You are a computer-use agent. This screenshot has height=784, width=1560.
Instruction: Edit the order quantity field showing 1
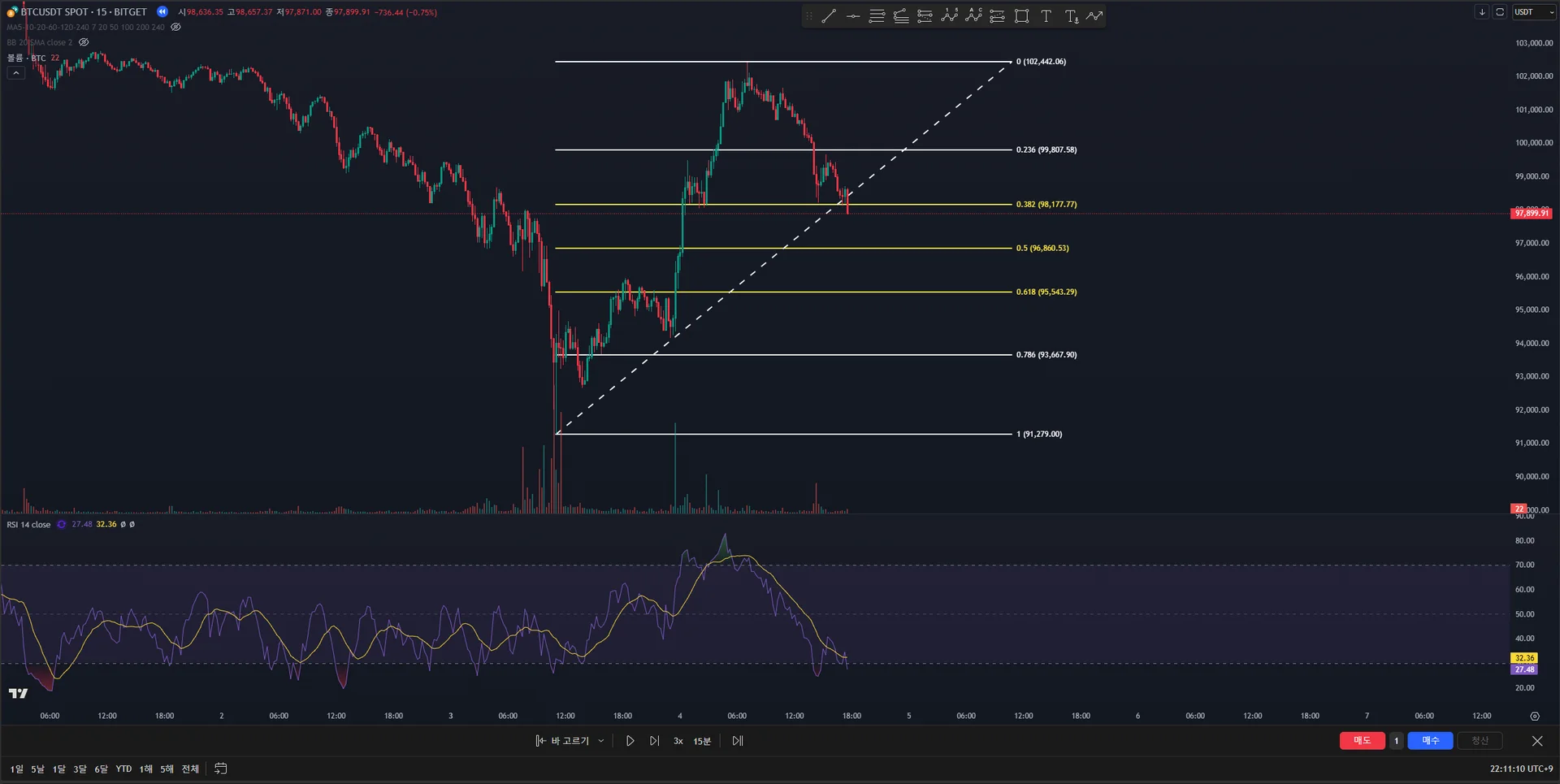tap(1397, 741)
